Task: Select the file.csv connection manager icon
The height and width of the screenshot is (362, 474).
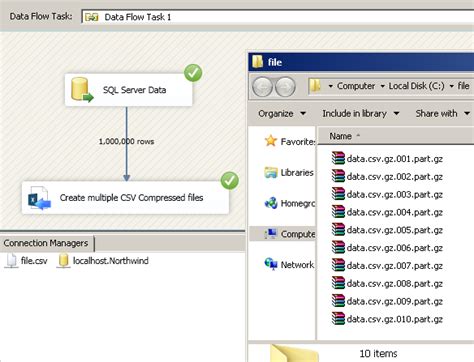Action: pyautogui.click(x=11, y=261)
